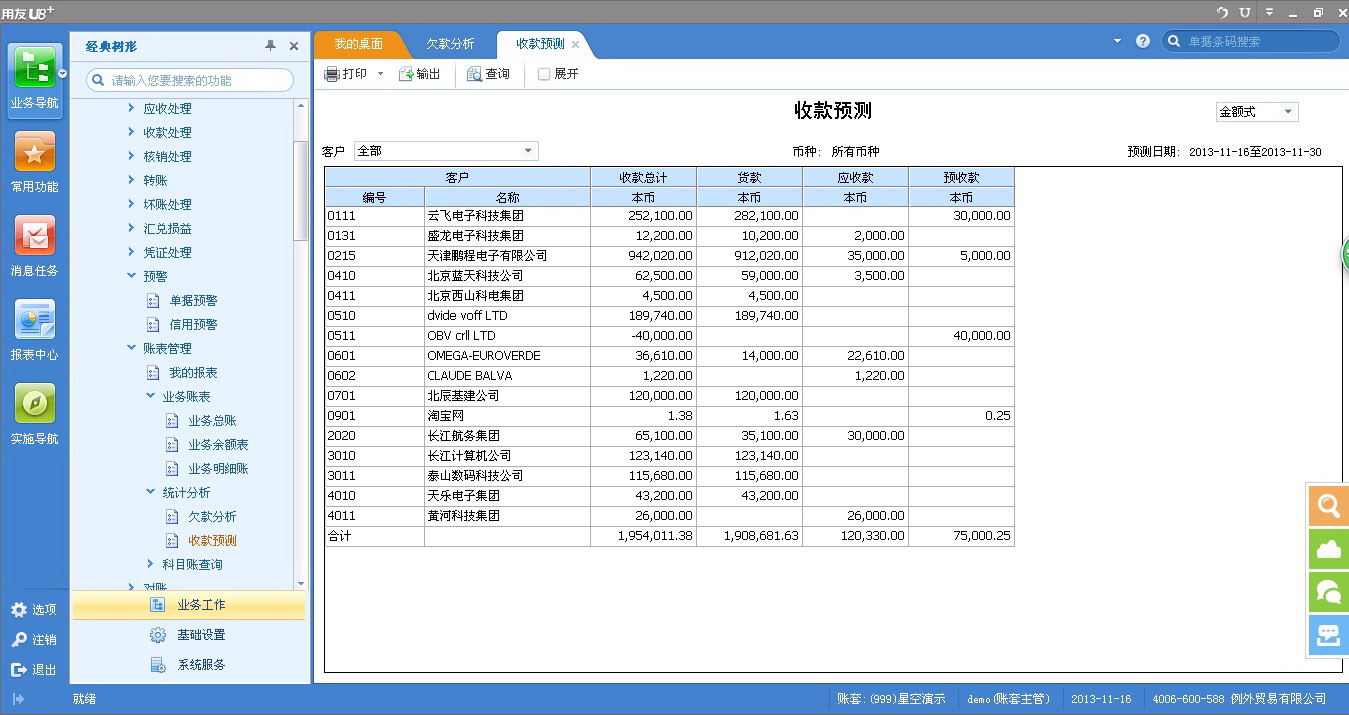Click the 打印 print toolbar button
The width and height of the screenshot is (1349, 715).
346,74
